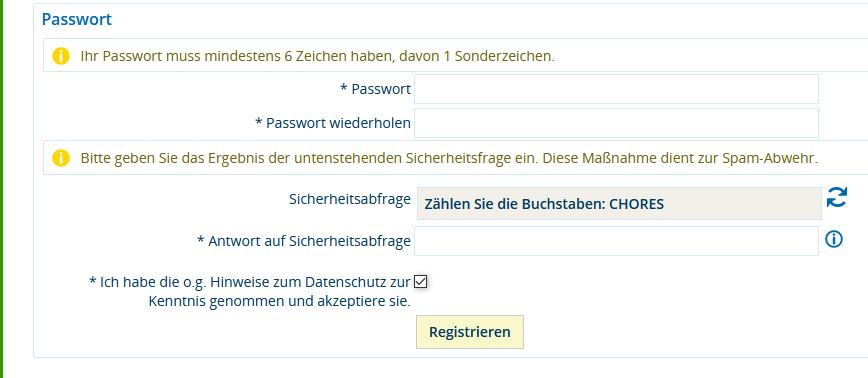Click yellow info icon in password requirement notice
The image size is (868, 378).
[61, 56]
